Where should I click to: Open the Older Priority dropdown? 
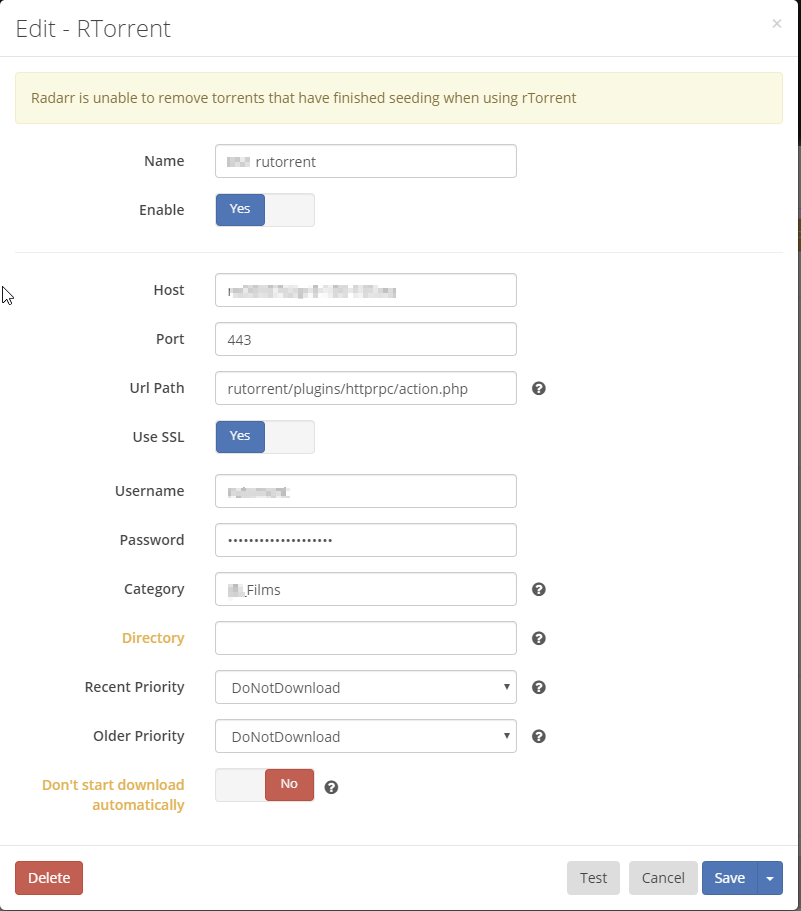click(x=365, y=736)
